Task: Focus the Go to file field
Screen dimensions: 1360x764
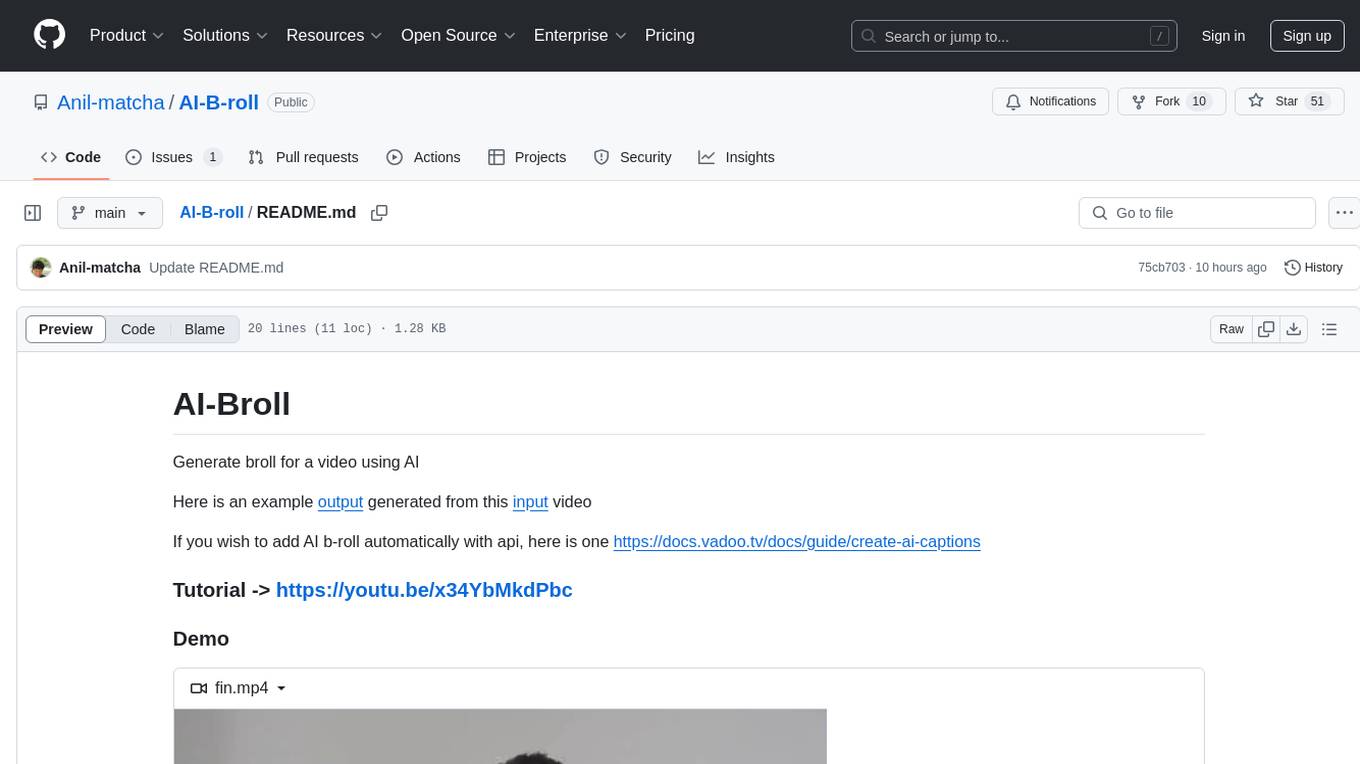Action: pos(1197,213)
